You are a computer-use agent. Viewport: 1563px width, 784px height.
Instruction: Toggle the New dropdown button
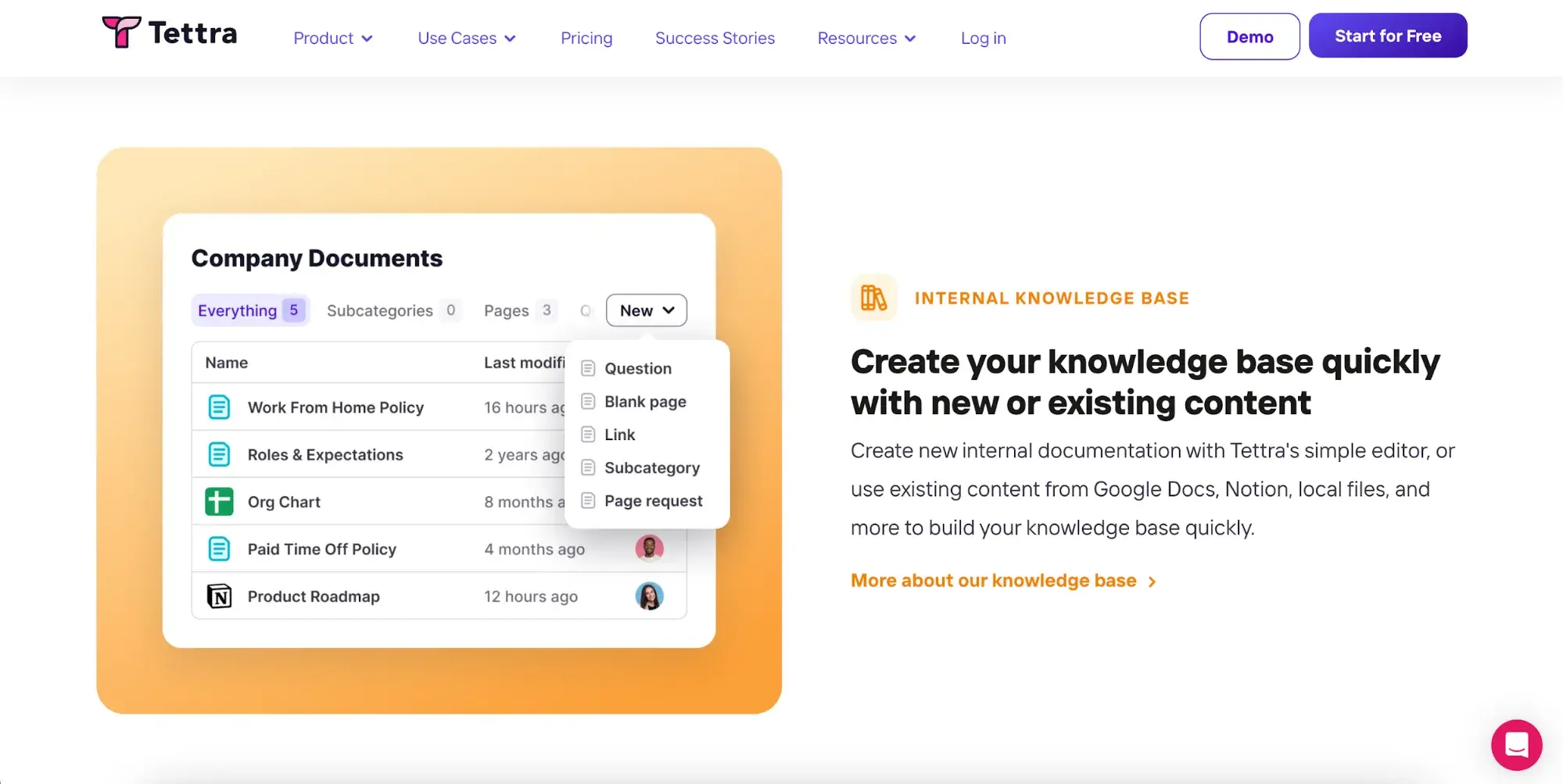[x=646, y=310]
